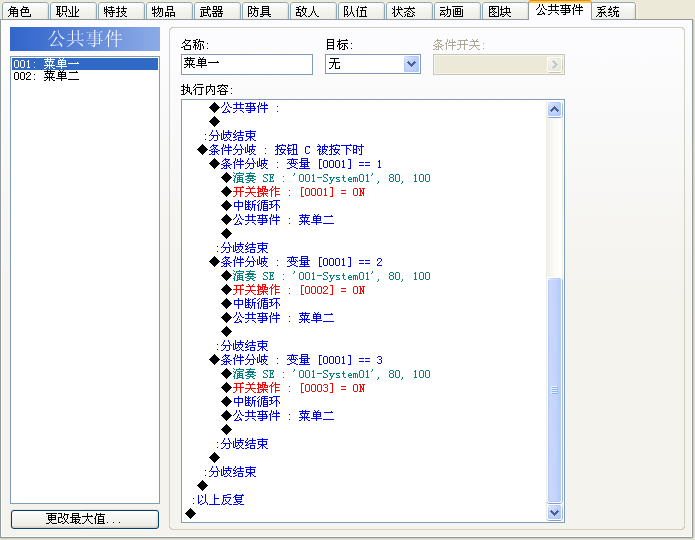Select 公共事件 : 菜单二 under == 1 branch

277,220
